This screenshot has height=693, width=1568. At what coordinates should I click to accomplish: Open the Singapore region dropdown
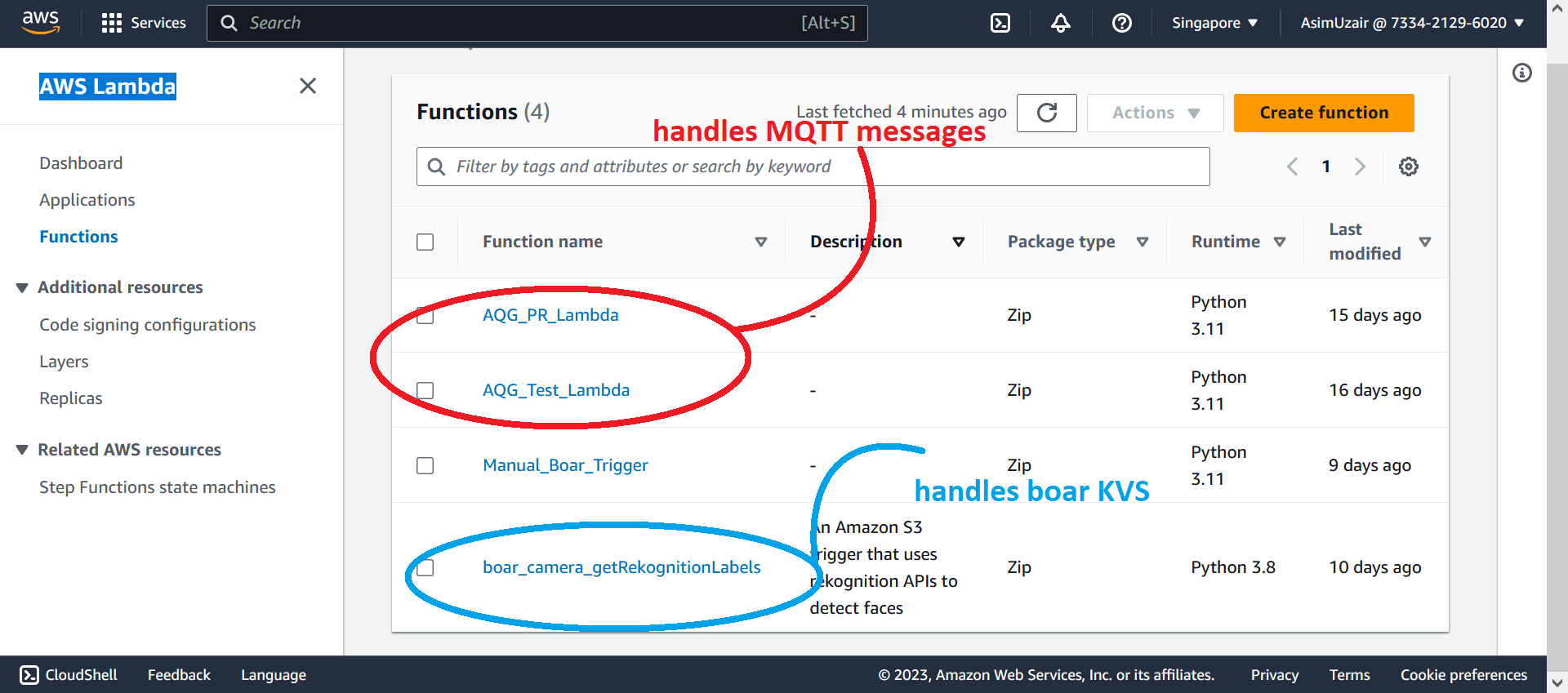[x=1215, y=23]
